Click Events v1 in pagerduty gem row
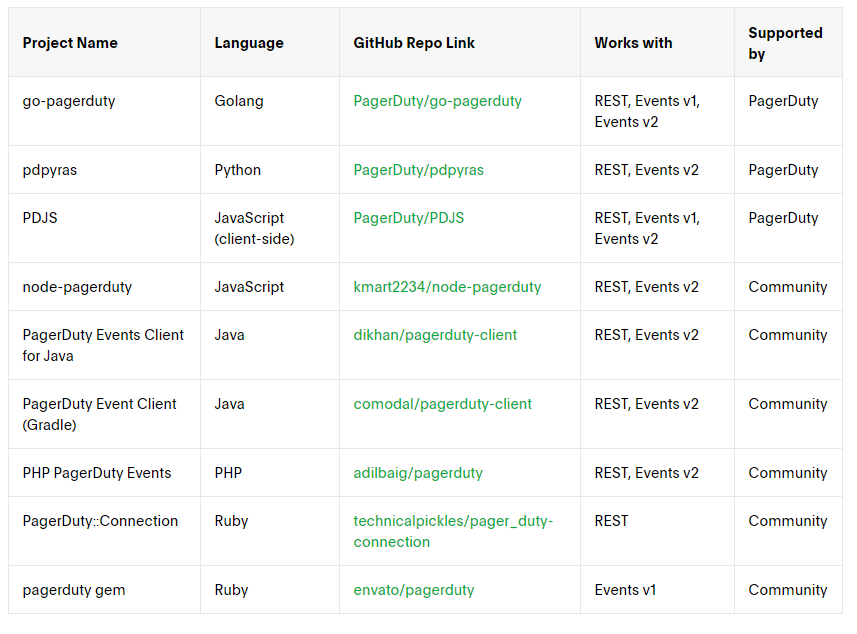This screenshot has height=634, width=857. (625, 590)
